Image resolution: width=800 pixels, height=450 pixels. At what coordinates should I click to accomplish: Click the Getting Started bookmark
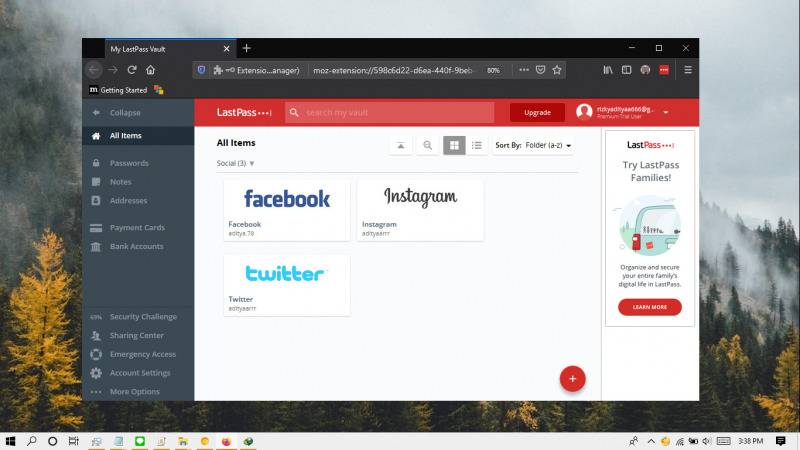pyautogui.click(x=118, y=90)
